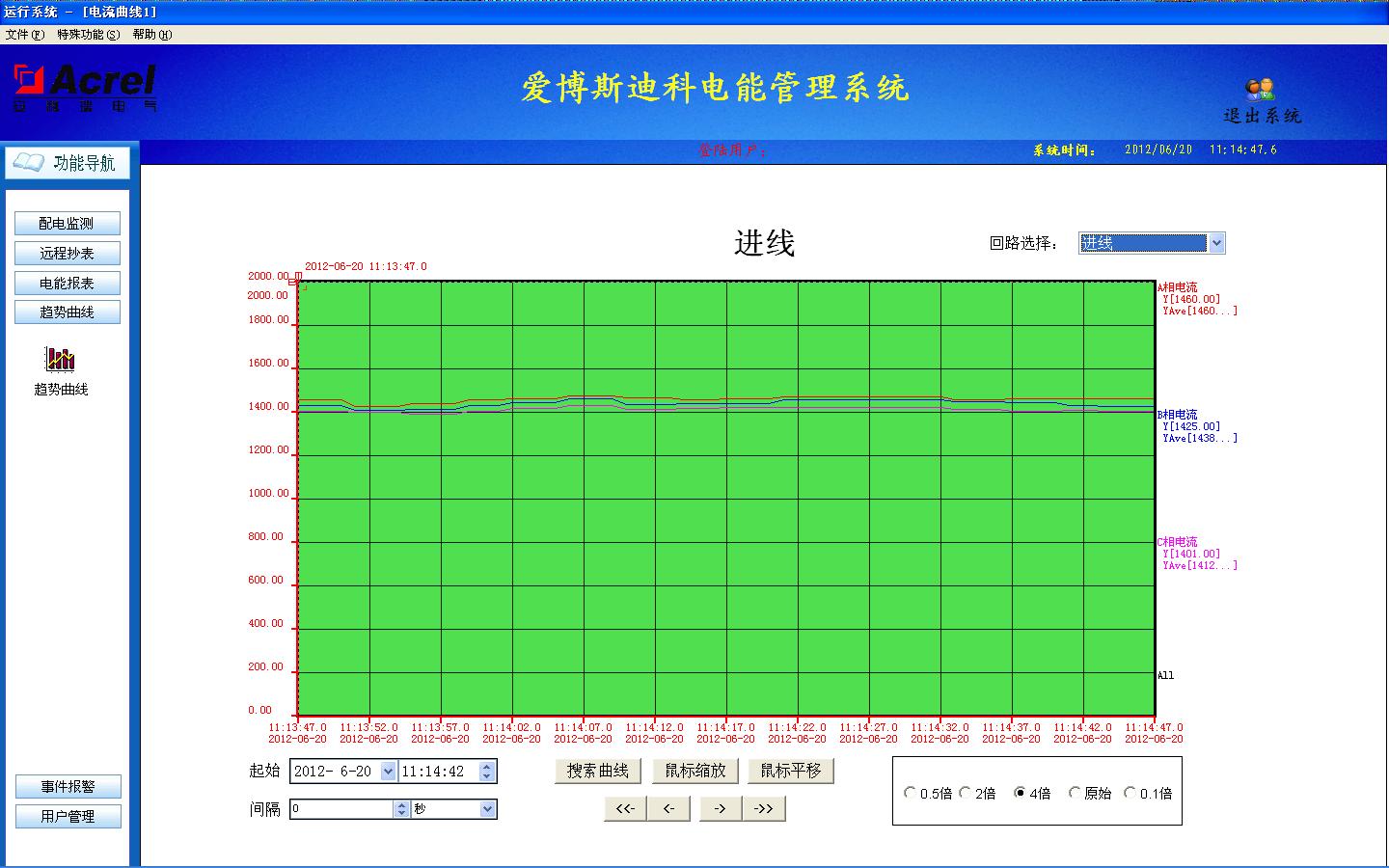Viewport: 1389px width, 868px height.
Task: Click the Acrel logo
Action: pos(85,87)
